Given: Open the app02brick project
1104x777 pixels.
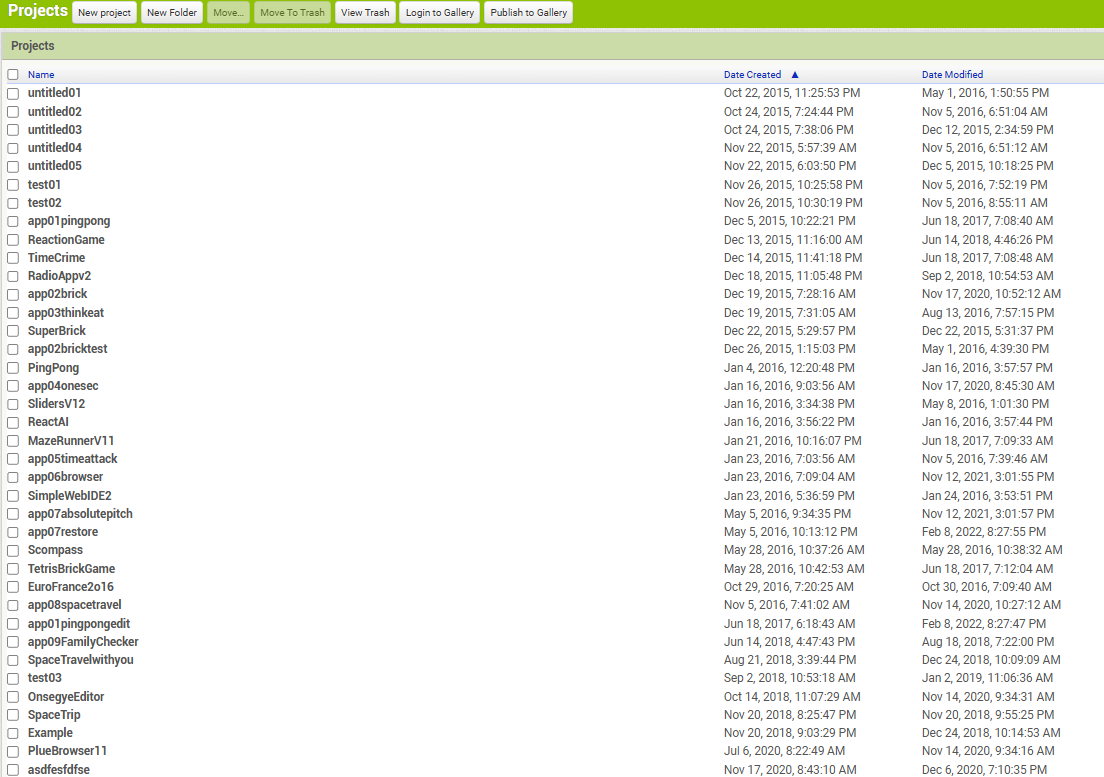Looking at the screenshot, I should click(57, 294).
